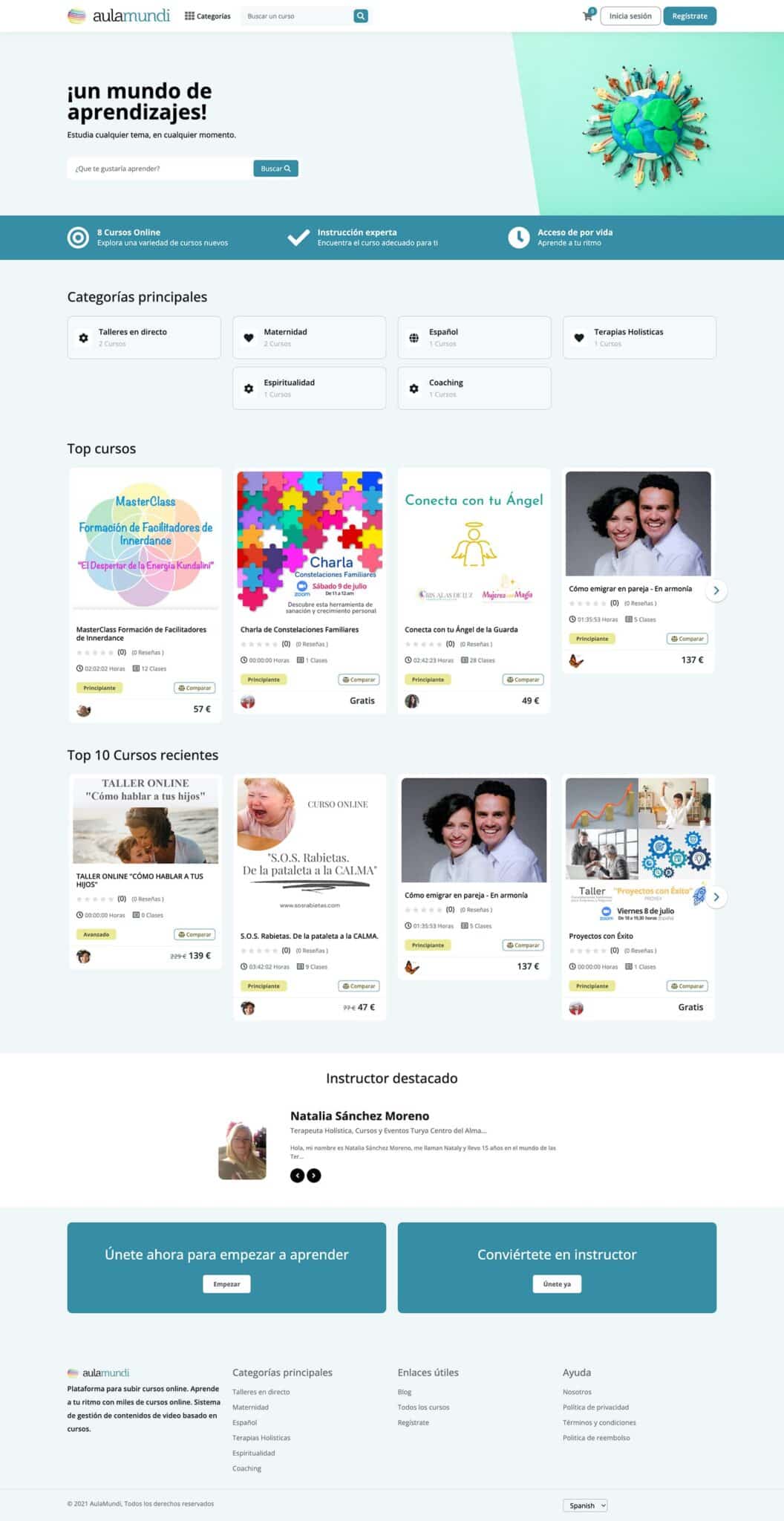Screen dimensions: 784x1521
Task: Advance Top 10 Cursos recientes carousel chevron
Action: (x=716, y=897)
